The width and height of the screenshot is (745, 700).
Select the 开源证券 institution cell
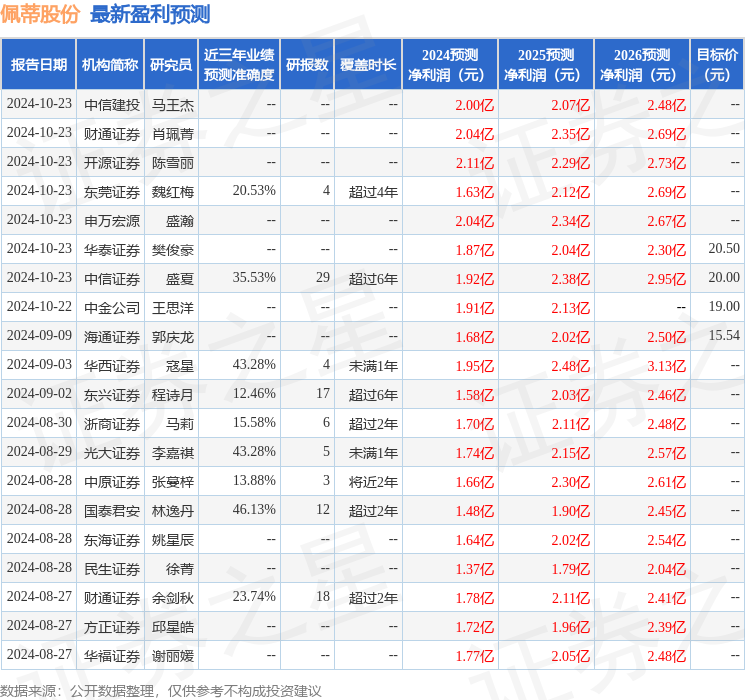pyautogui.click(x=112, y=163)
